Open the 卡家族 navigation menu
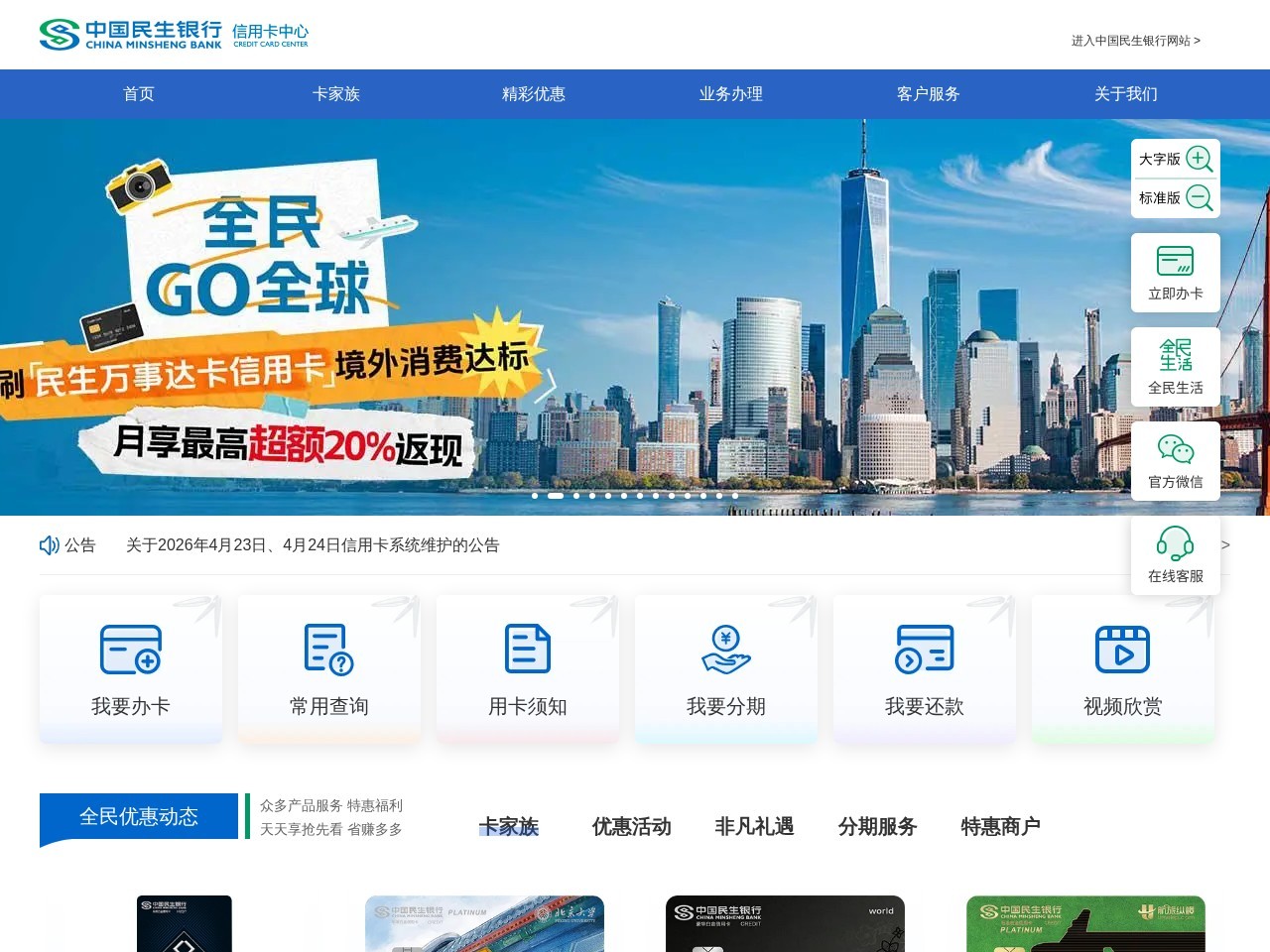Viewport: 1270px width, 952px height. (336, 94)
